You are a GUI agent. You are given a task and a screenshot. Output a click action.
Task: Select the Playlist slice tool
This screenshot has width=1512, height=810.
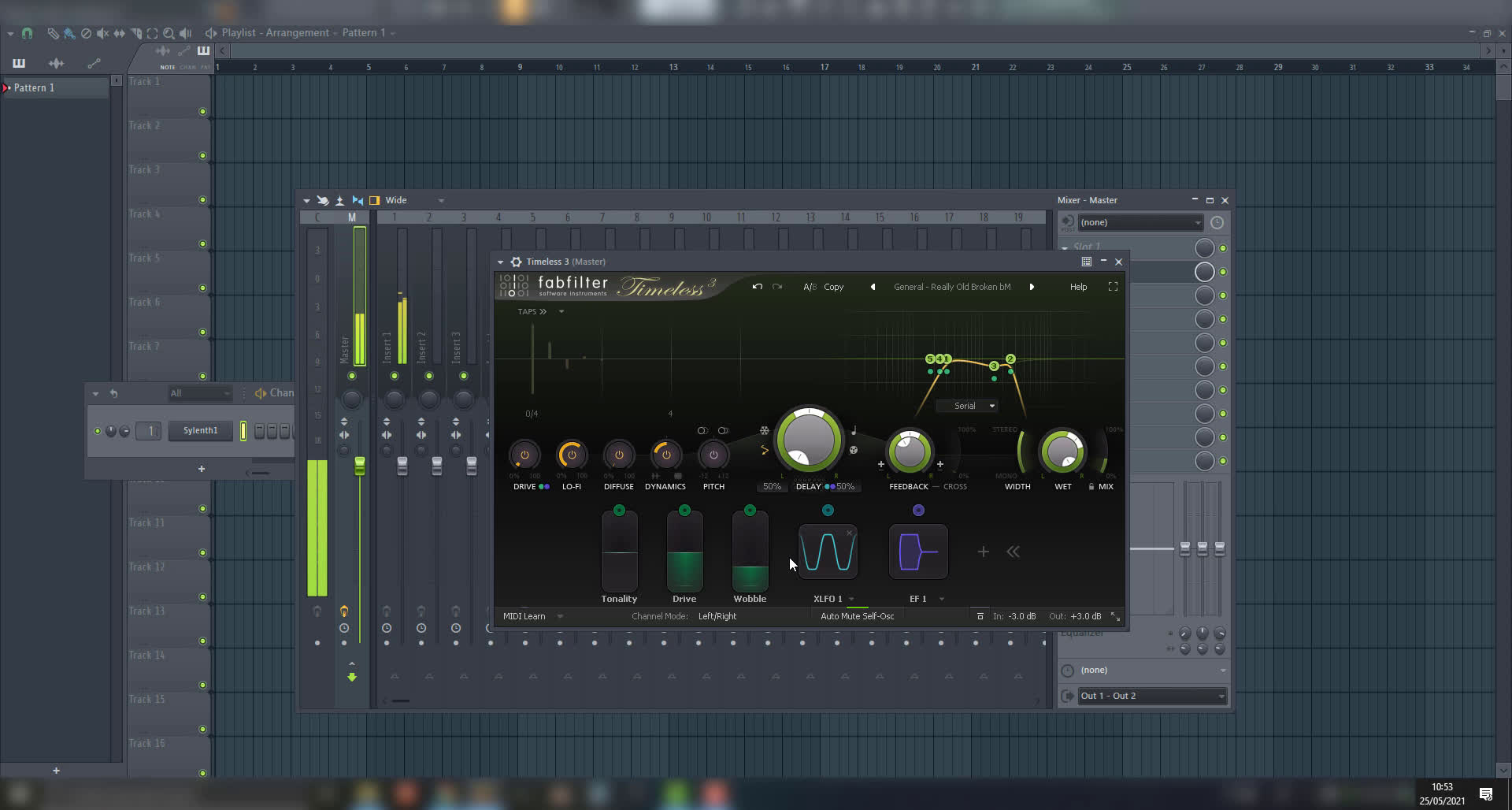(136, 33)
